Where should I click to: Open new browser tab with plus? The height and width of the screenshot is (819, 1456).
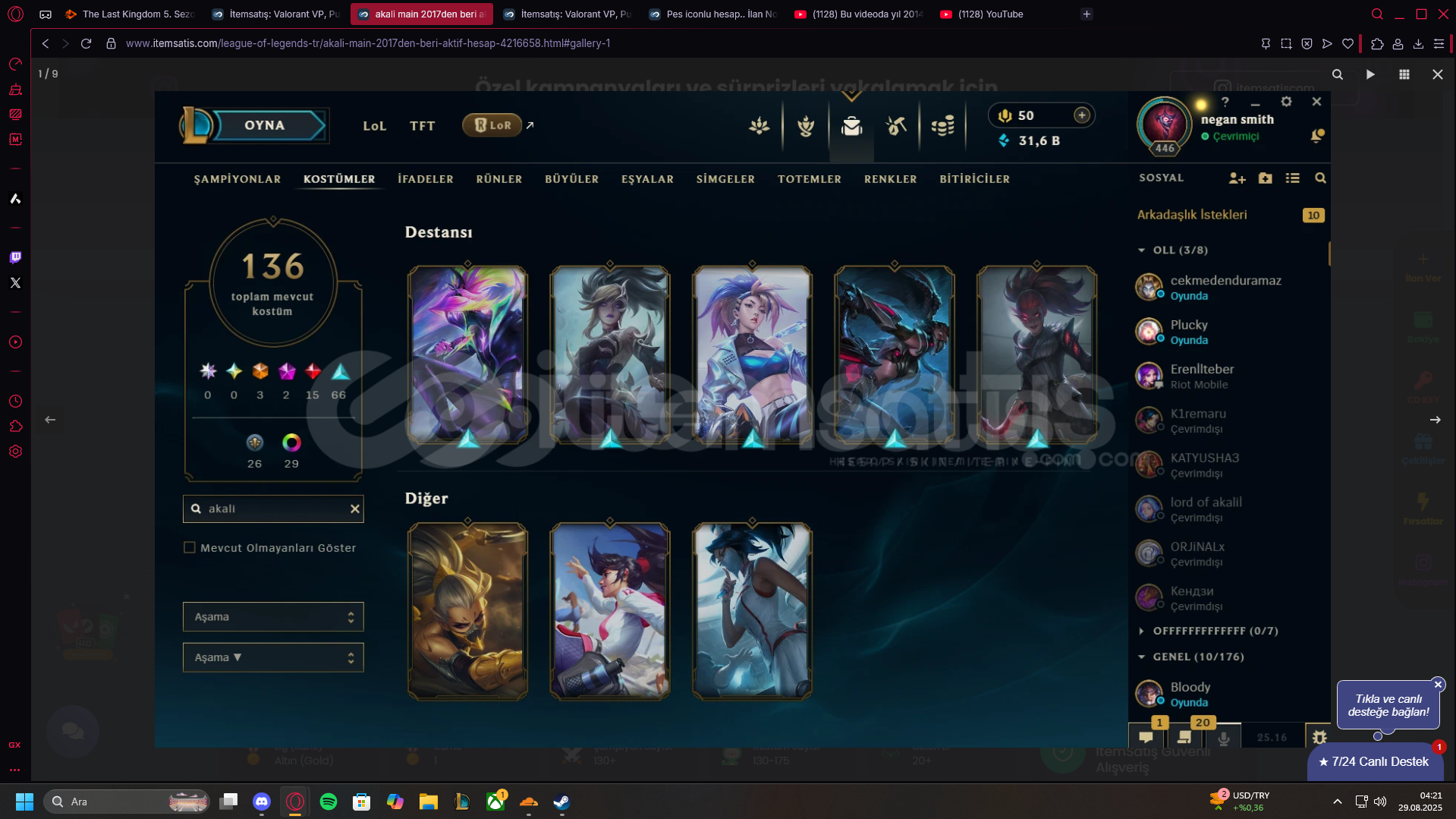(1086, 14)
